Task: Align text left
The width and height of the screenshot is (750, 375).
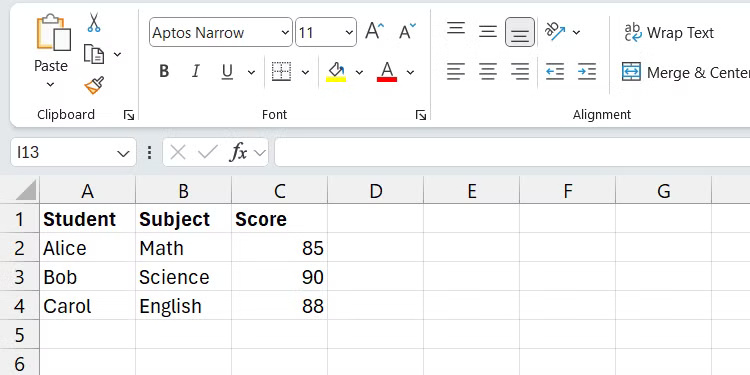Action: click(456, 72)
